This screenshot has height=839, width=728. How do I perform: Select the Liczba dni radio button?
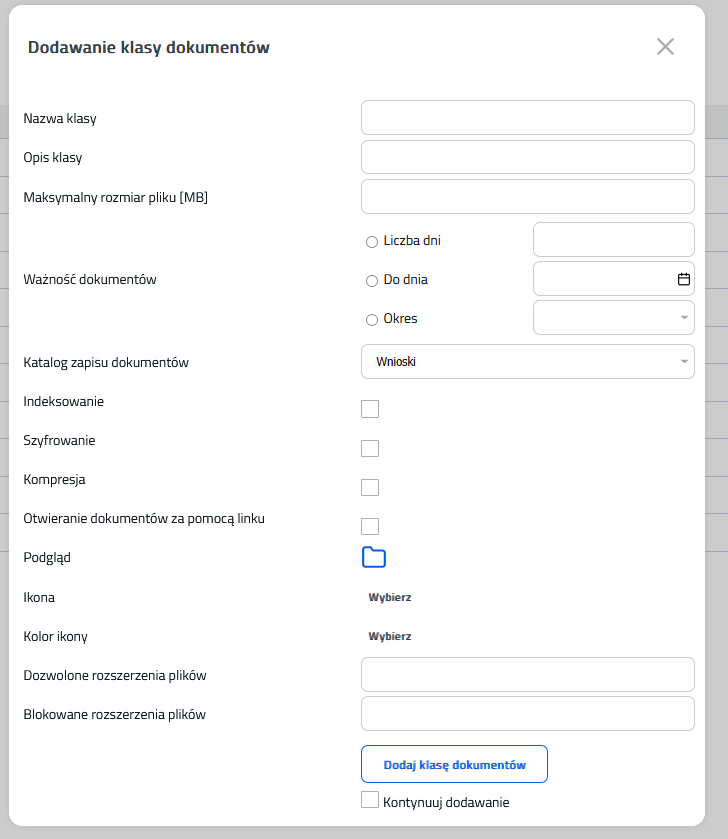pyautogui.click(x=372, y=241)
